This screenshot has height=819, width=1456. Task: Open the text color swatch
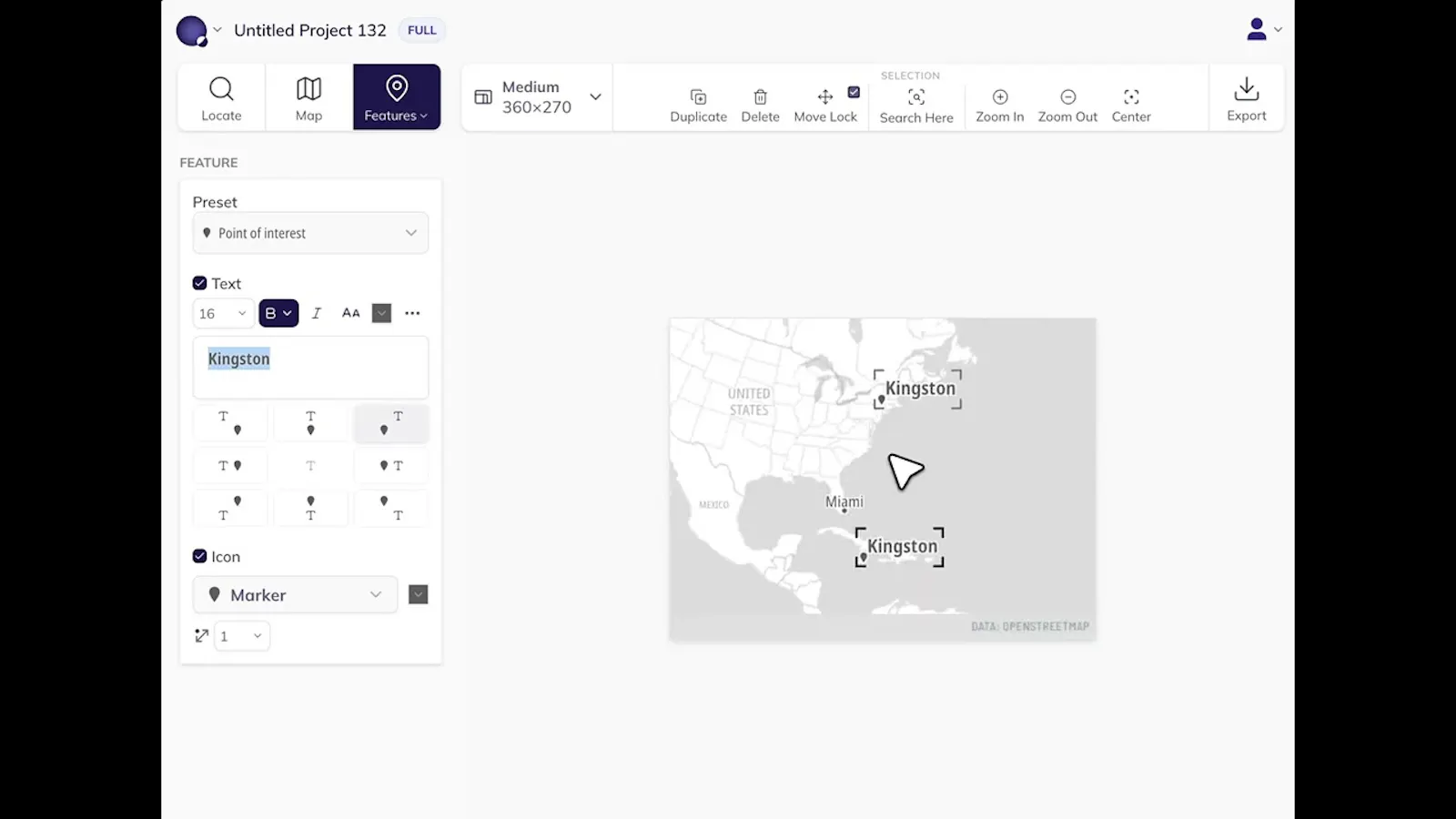pos(381,313)
